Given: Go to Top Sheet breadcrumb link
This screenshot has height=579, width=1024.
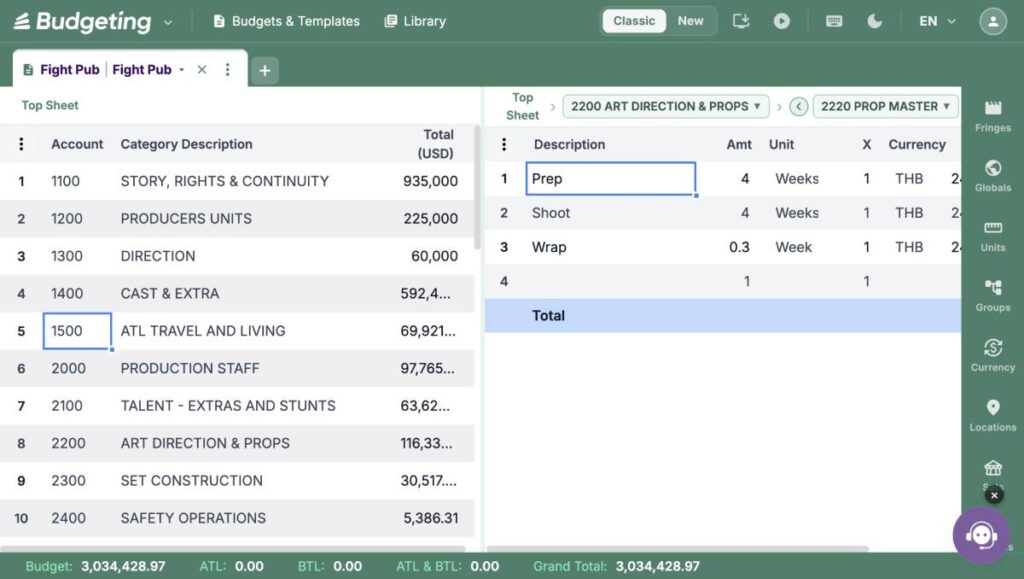Looking at the screenshot, I should tap(522, 106).
